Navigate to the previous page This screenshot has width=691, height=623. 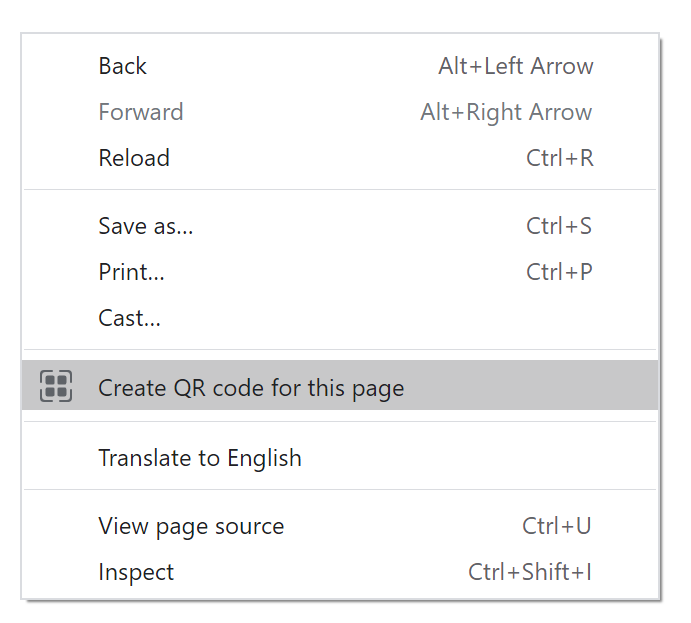(122, 67)
